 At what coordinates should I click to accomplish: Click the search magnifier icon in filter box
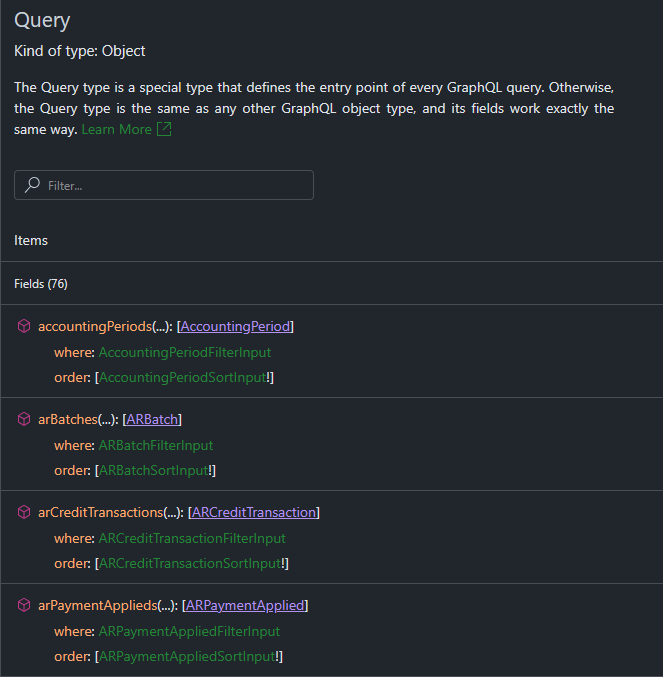[x=33, y=185]
